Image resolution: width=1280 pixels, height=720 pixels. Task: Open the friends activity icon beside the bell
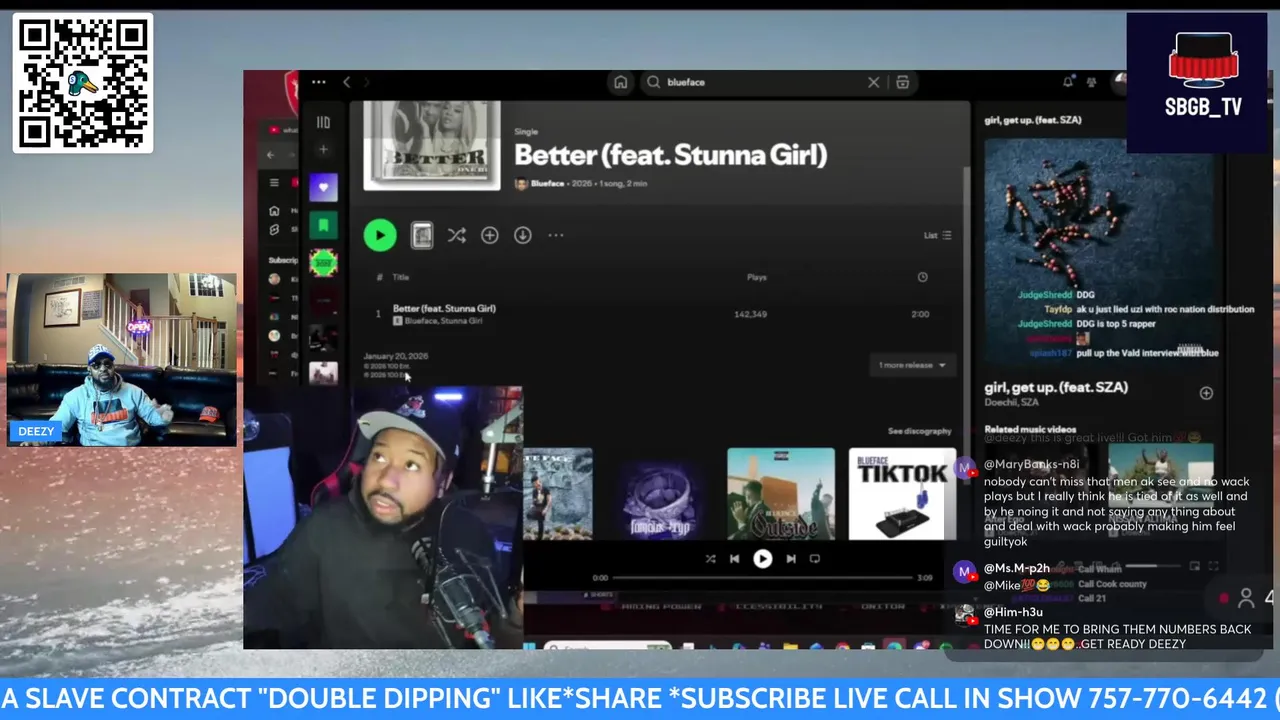click(x=1091, y=82)
